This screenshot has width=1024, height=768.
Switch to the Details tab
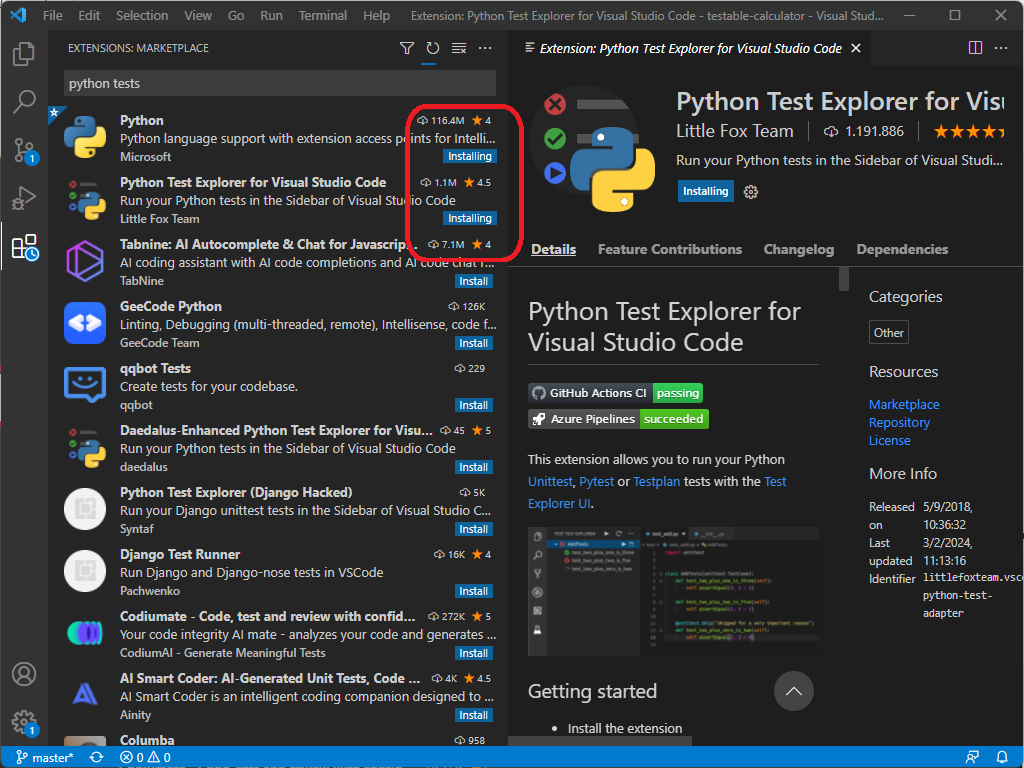click(x=553, y=249)
